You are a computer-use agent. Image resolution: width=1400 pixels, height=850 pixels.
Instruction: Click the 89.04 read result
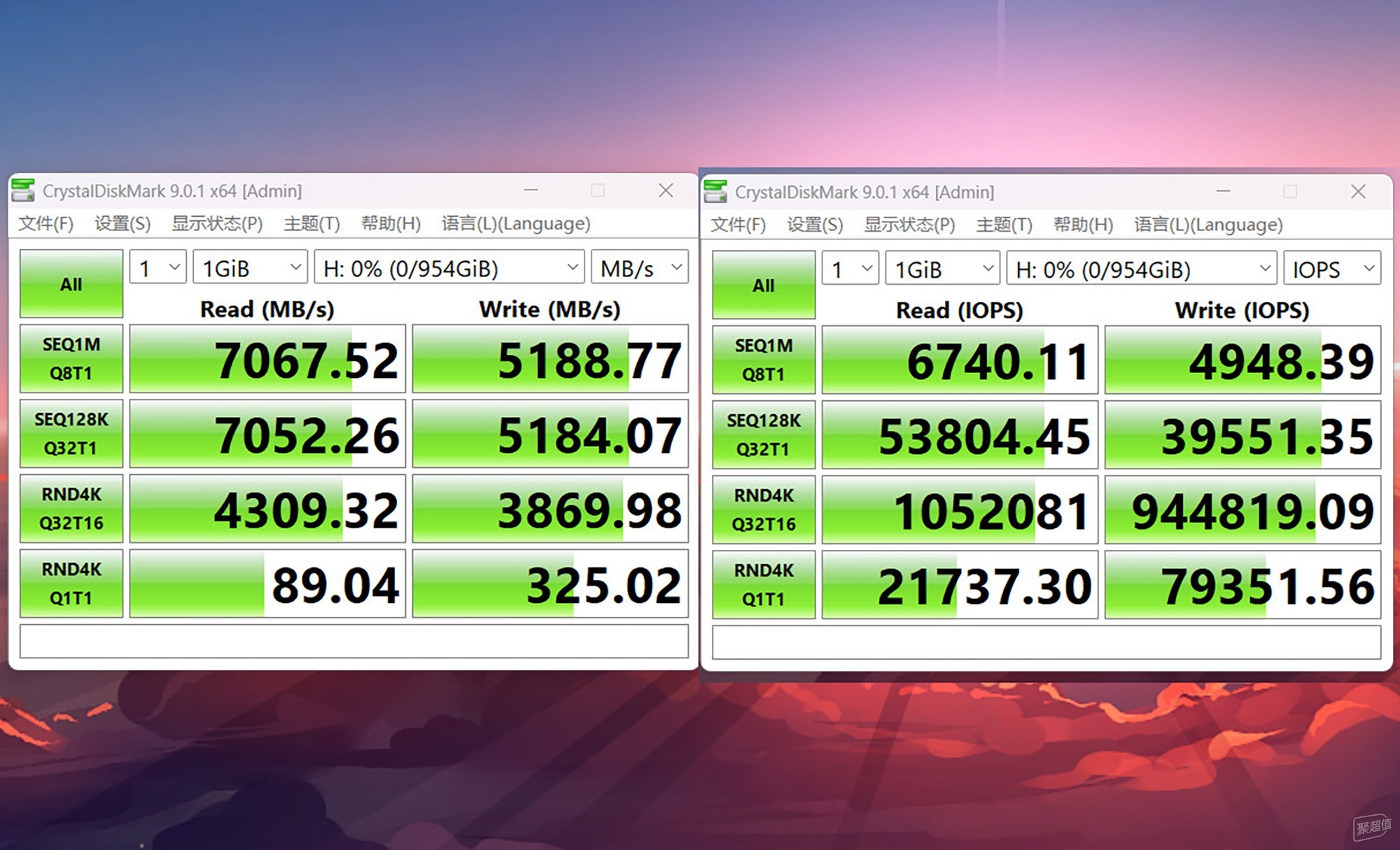coord(267,583)
